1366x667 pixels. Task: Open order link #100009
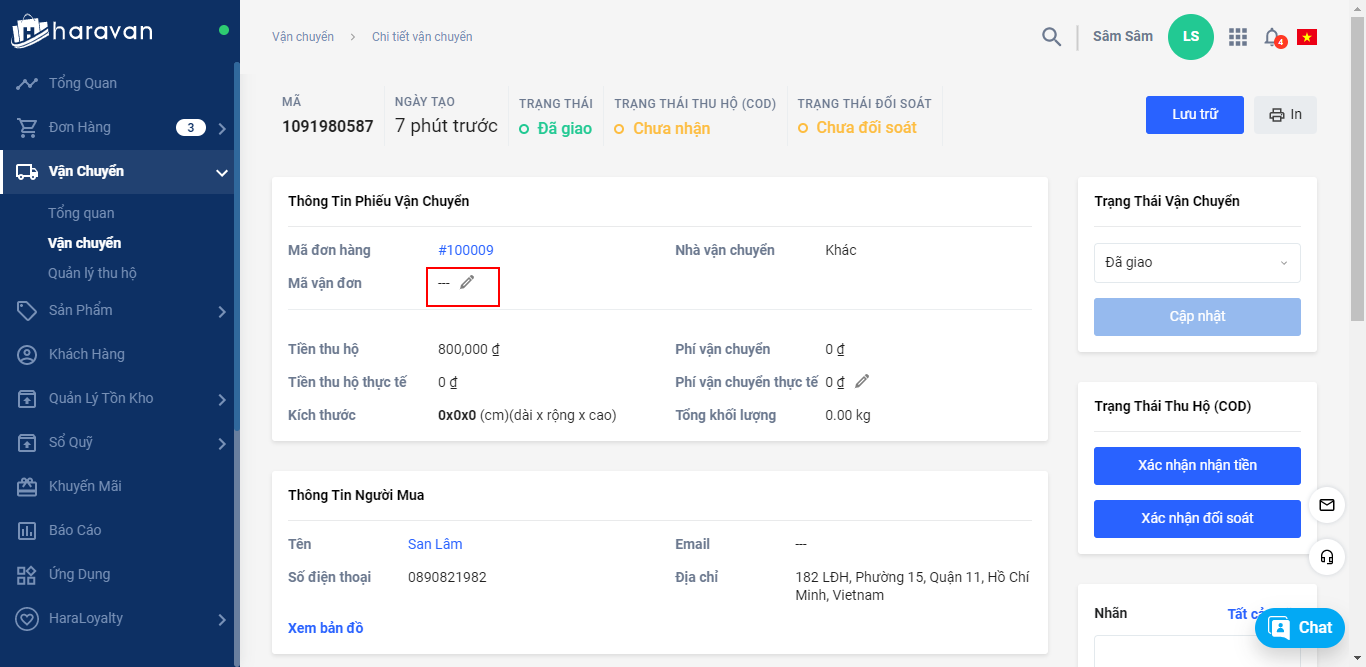pos(466,250)
